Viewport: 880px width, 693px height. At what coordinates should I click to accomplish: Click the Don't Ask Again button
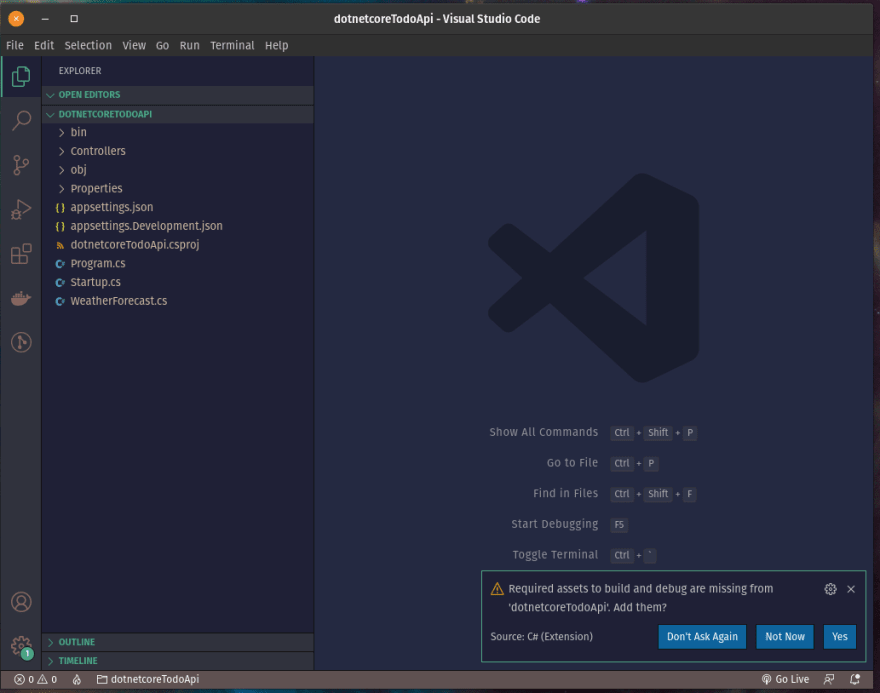pos(702,637)
